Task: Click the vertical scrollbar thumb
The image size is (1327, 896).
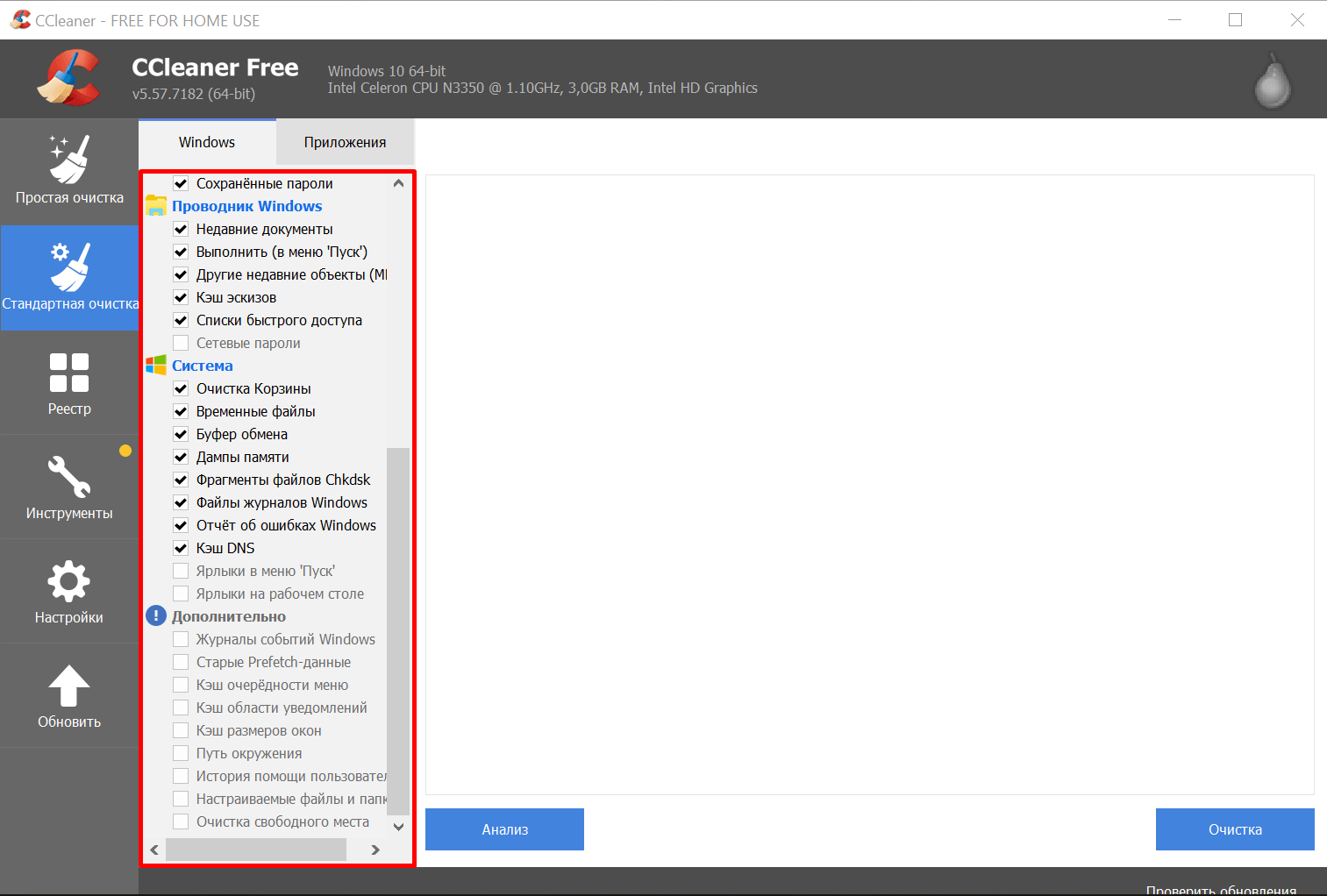Action: click(398, 631)
